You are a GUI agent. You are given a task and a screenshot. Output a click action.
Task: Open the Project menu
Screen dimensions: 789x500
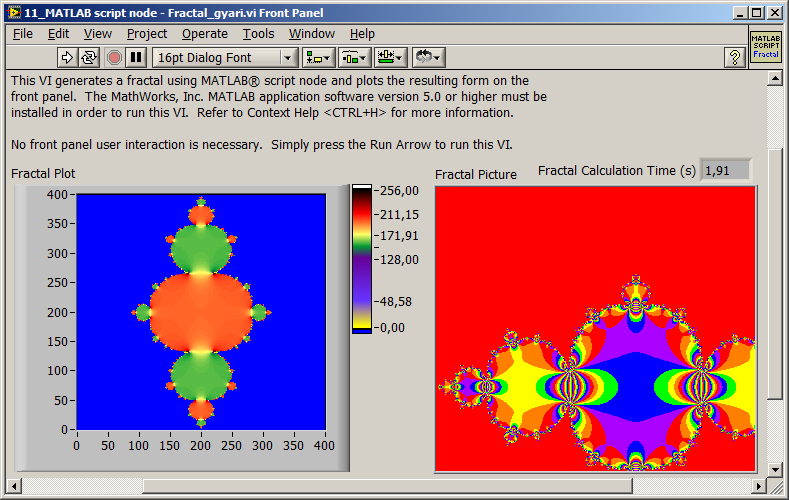(146, 34)
